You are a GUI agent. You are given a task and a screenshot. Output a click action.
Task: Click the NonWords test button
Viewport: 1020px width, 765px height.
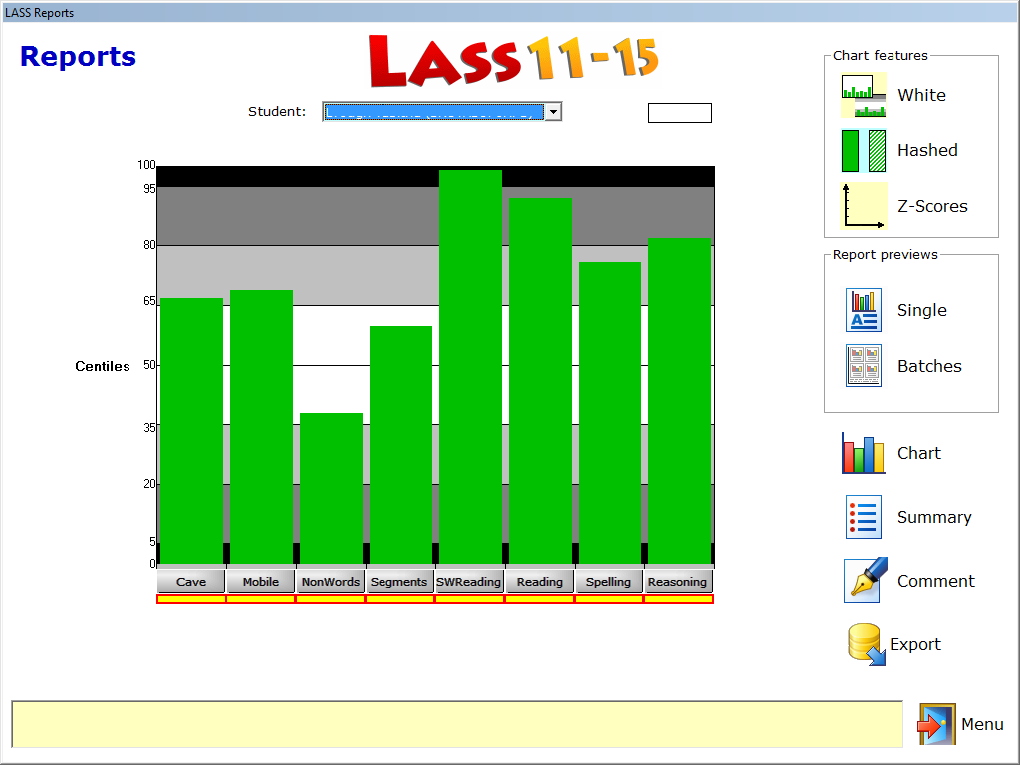pyautogui.click(x=330, y=582)
